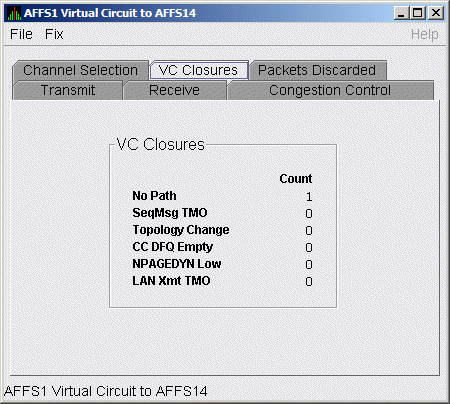Maximize the AFFS1 Virtual Circuit window
This screenshot has height=404, width=450.
[x=418, y=13]
